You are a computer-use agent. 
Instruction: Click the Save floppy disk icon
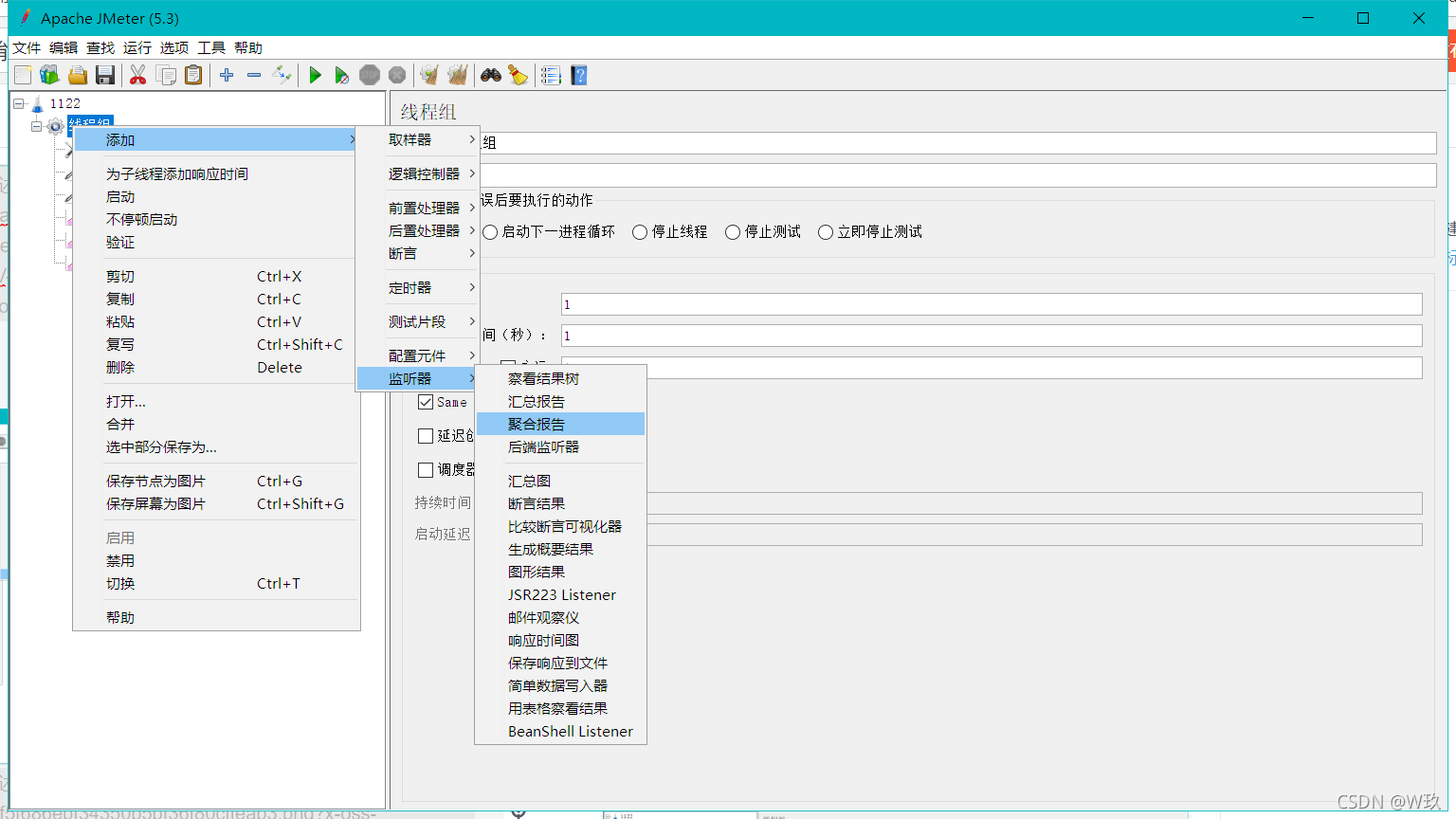[105, 75]
